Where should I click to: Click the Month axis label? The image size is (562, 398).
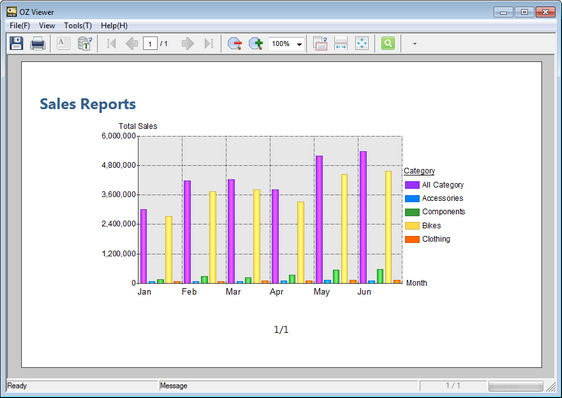pos(416,283)
